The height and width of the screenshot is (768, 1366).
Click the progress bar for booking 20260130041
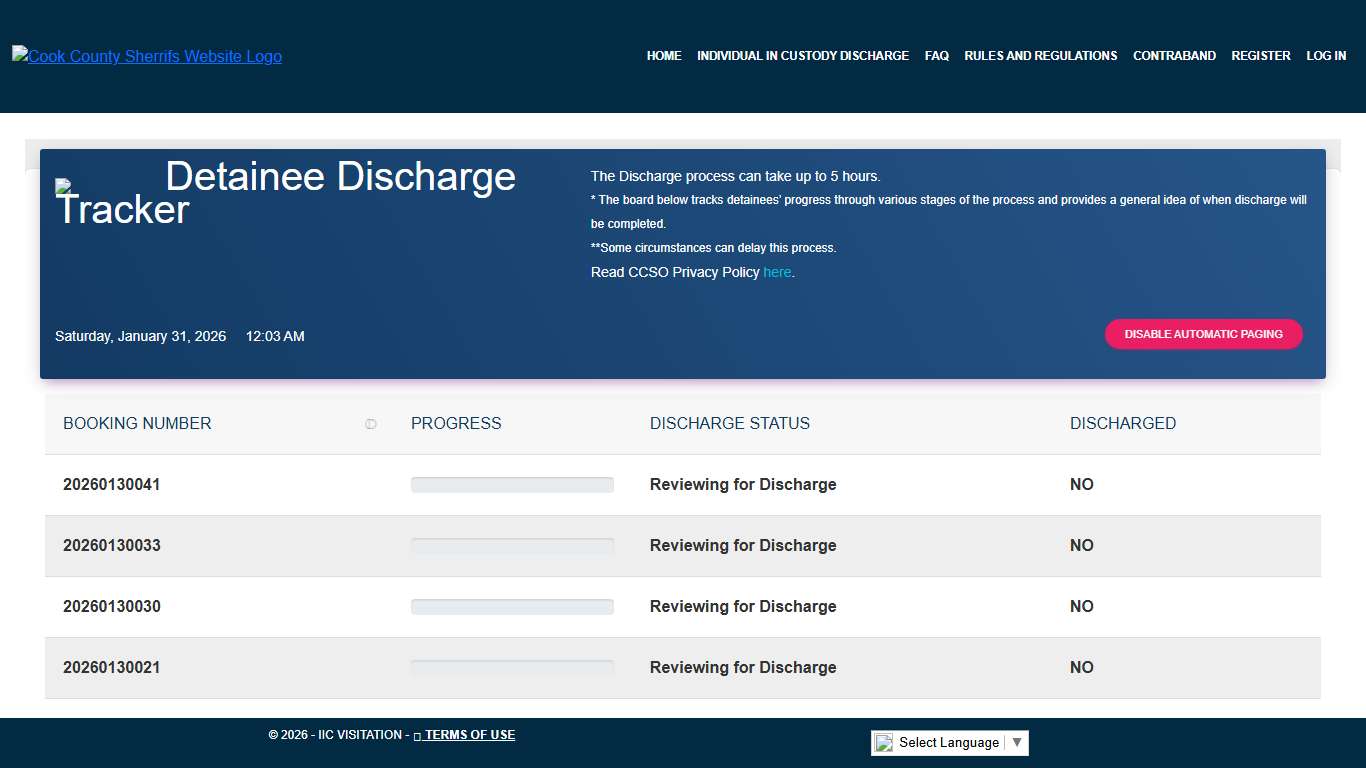pos(511,484)
